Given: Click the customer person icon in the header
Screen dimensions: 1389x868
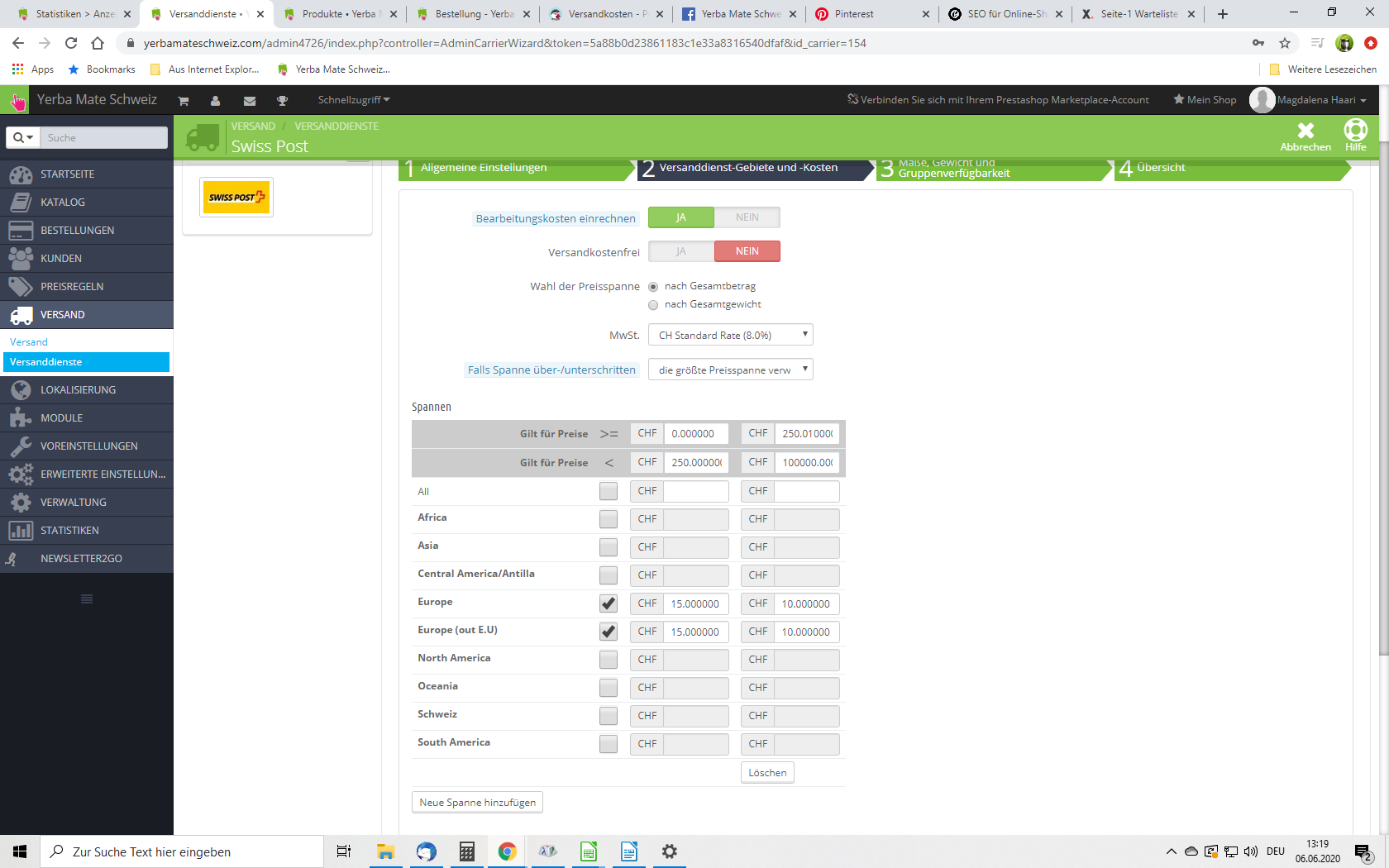Looking at the screenshot, I should (x=215, y=101).
